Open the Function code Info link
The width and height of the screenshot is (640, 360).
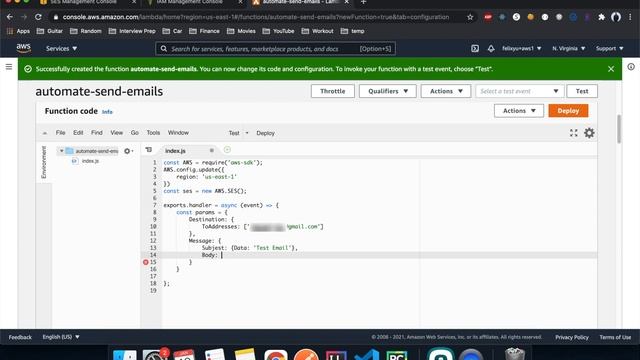click(107, 112)
